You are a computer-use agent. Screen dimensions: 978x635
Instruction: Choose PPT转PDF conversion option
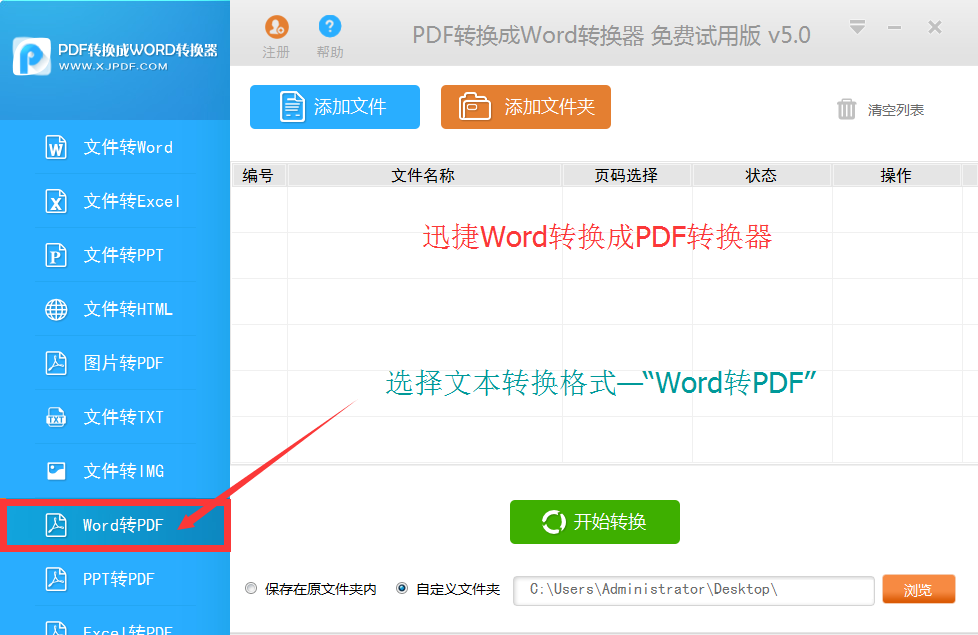(115, 579)
